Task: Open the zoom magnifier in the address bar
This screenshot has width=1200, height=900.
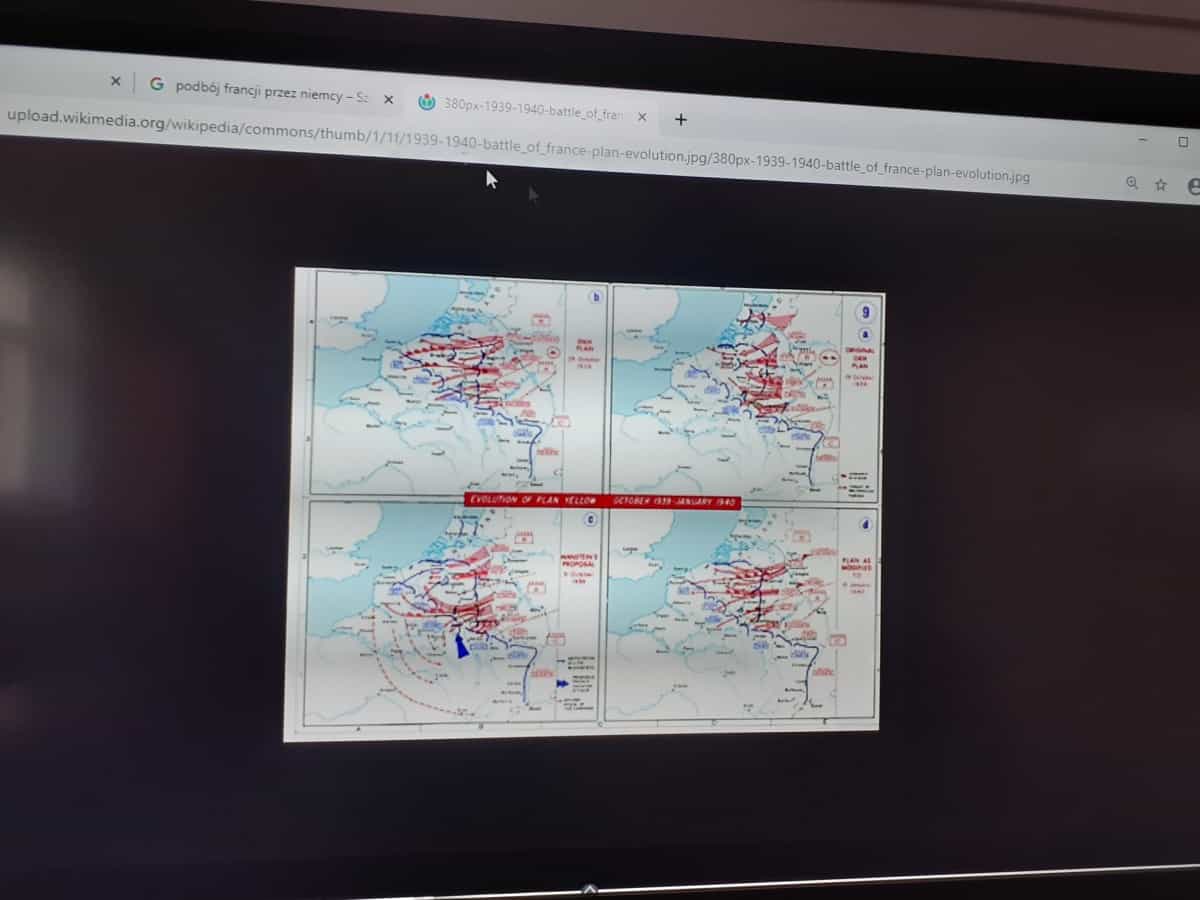Action: pos(1132,183)
